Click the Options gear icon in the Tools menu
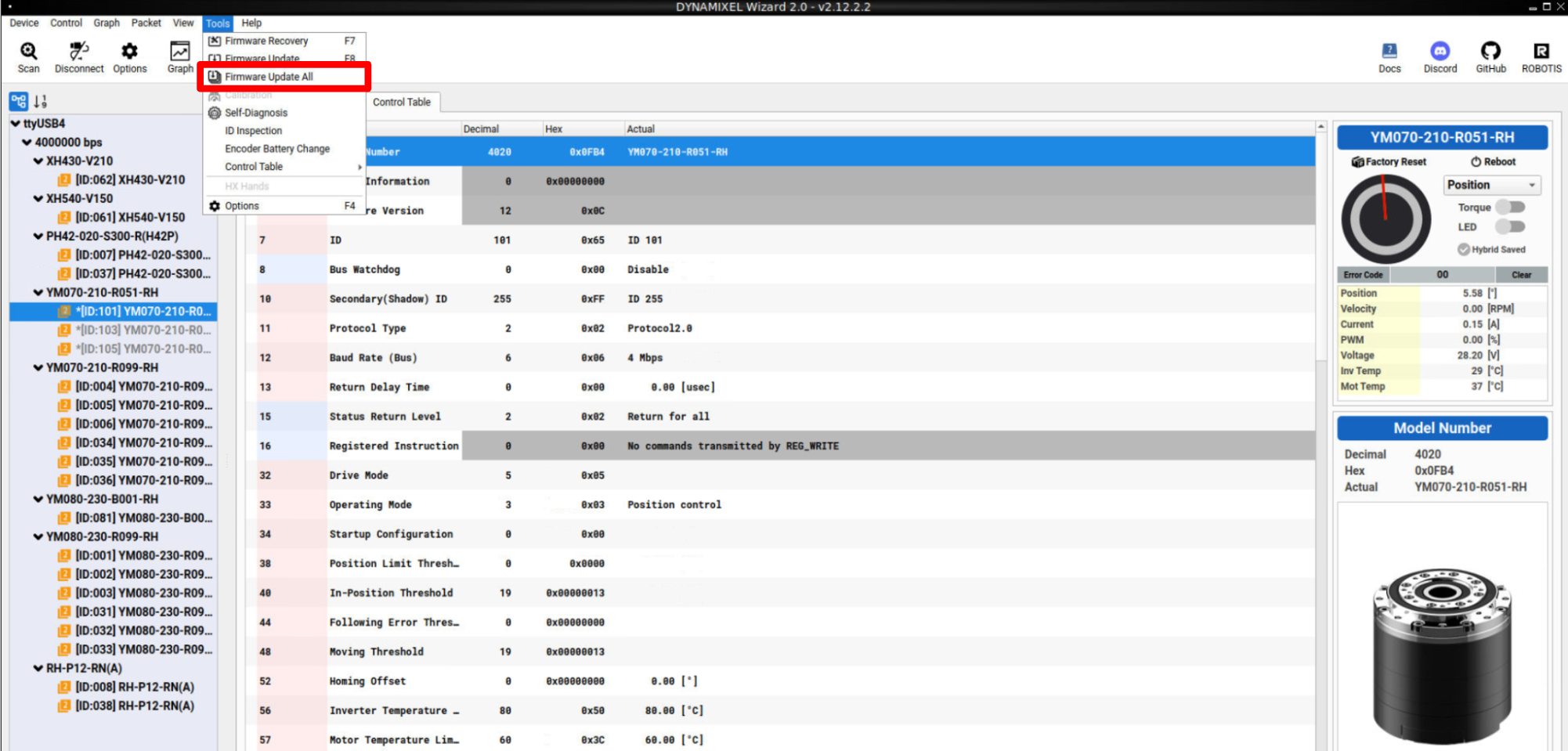This screenshot has width=1568, height=751. [215, 206]
